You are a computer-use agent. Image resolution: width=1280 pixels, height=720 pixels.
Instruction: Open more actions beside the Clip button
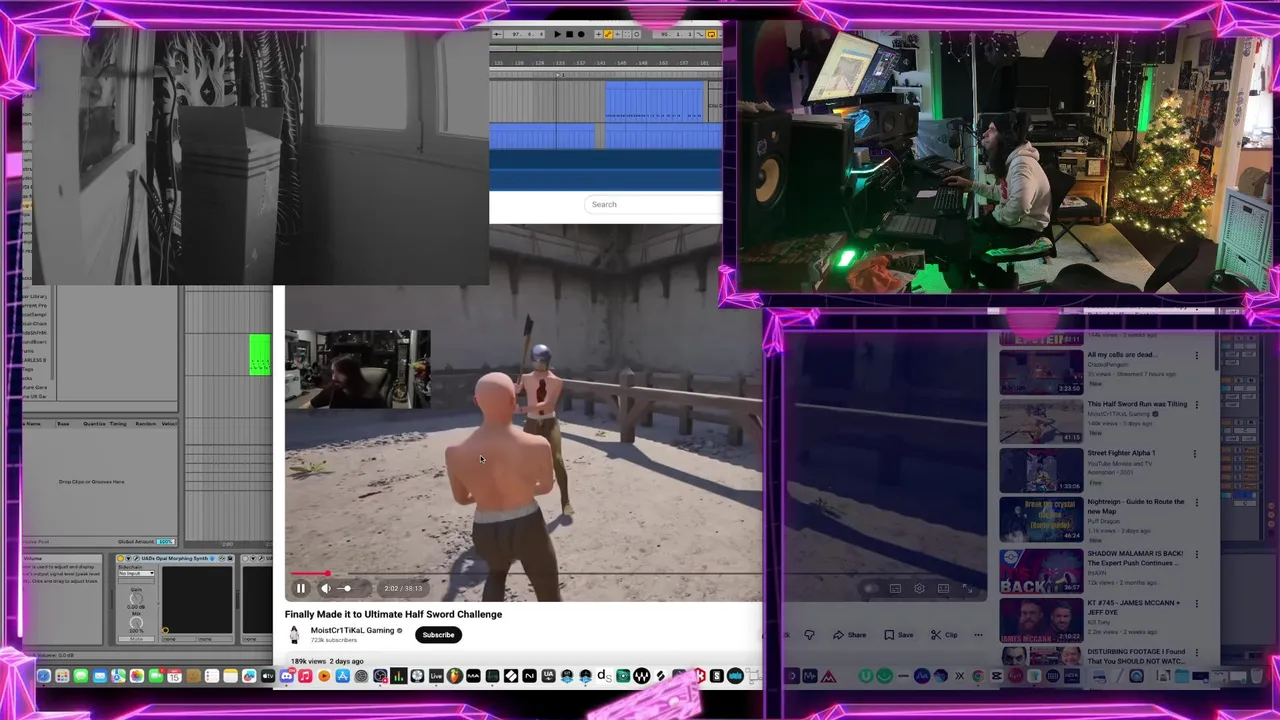pyautogui.click(x=978, y=635)
